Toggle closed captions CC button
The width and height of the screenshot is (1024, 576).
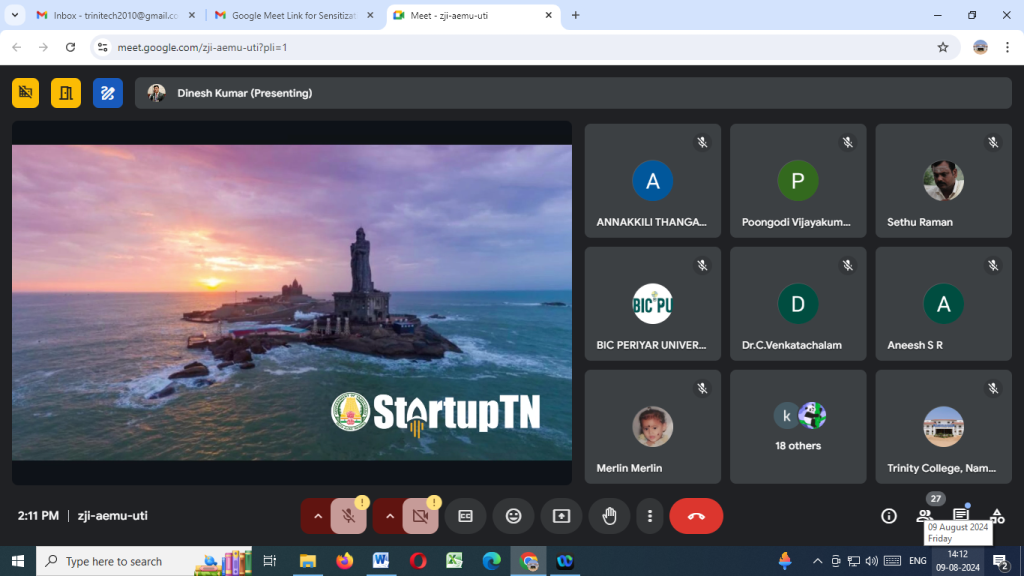pyautogui.click(x=465, y=516)
